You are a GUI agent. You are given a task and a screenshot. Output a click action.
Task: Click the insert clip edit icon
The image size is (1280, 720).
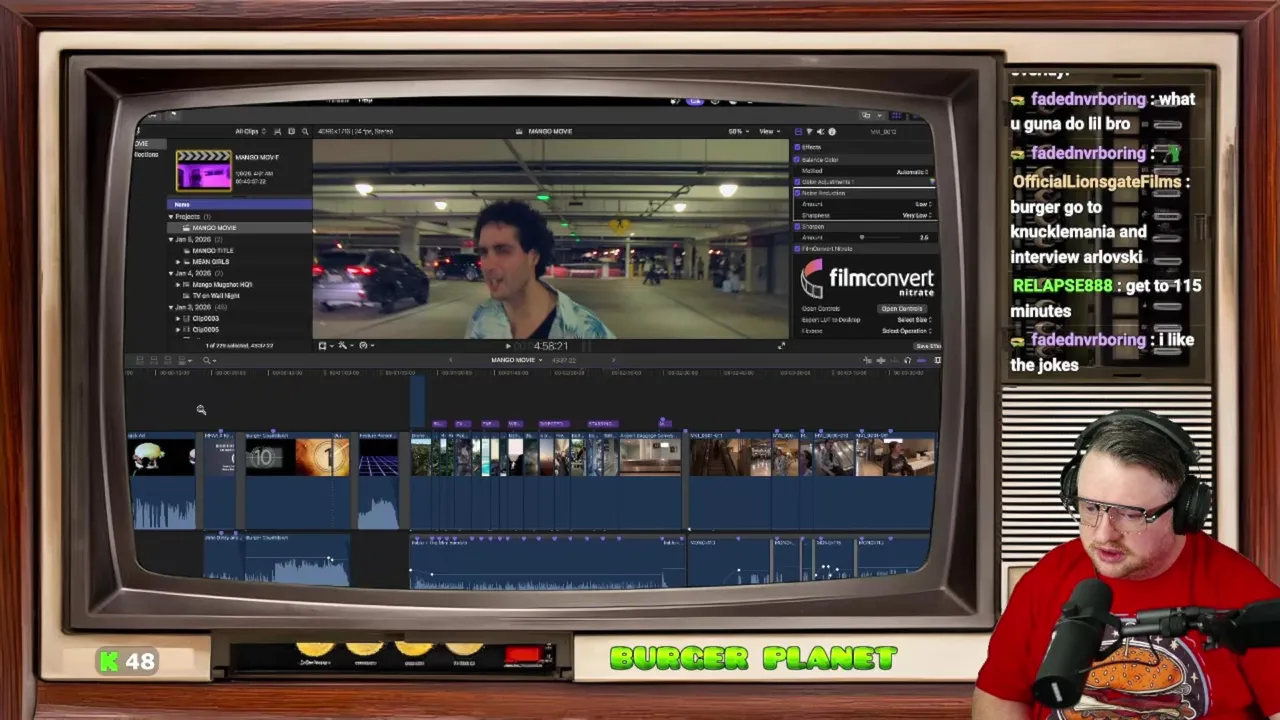[x=155, y=360]
